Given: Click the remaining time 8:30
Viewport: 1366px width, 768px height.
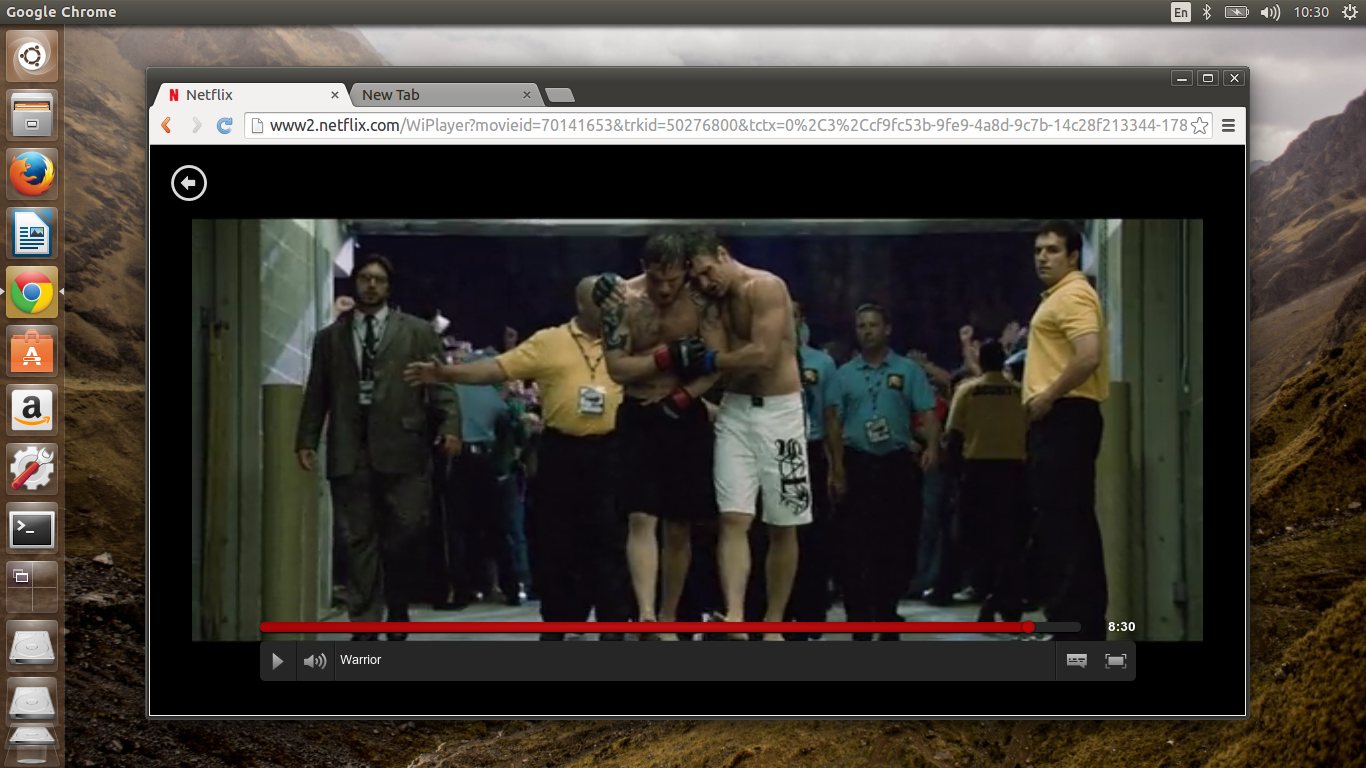Looking at the screenshot, I should 1121,627.
